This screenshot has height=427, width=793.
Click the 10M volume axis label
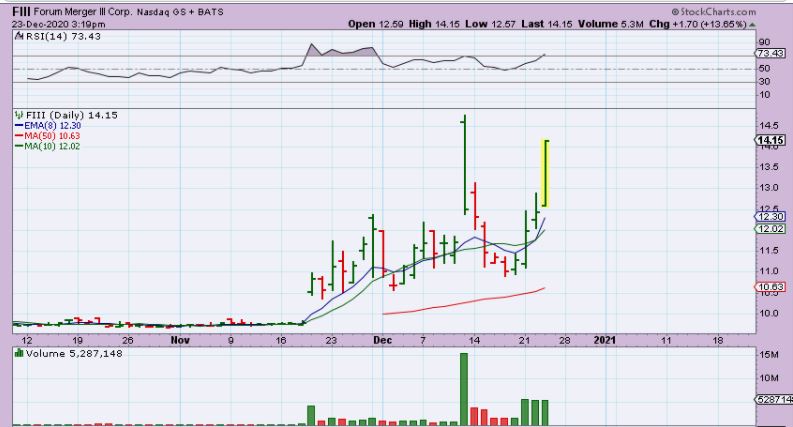pyautogui.click(x=768, y=378)
